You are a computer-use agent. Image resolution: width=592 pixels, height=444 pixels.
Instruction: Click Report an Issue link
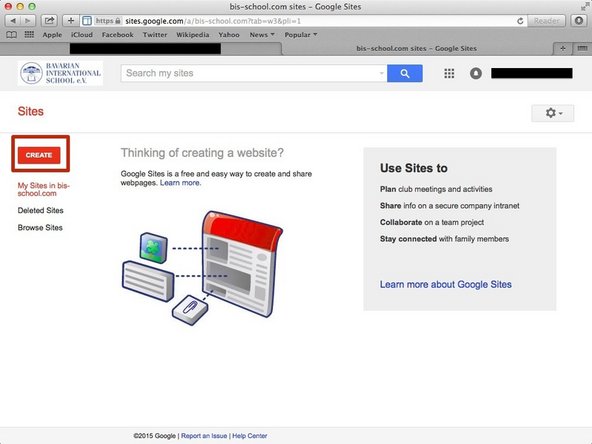click(x=204, y=436)
